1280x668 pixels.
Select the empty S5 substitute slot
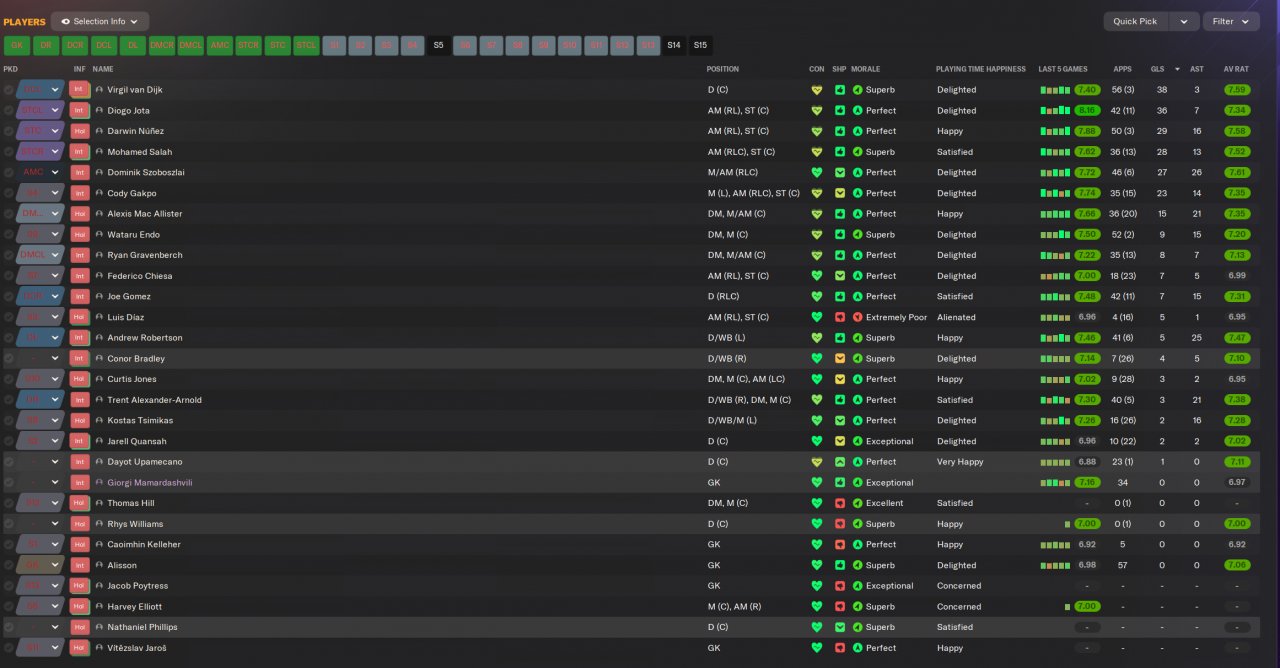click(438, 45)
